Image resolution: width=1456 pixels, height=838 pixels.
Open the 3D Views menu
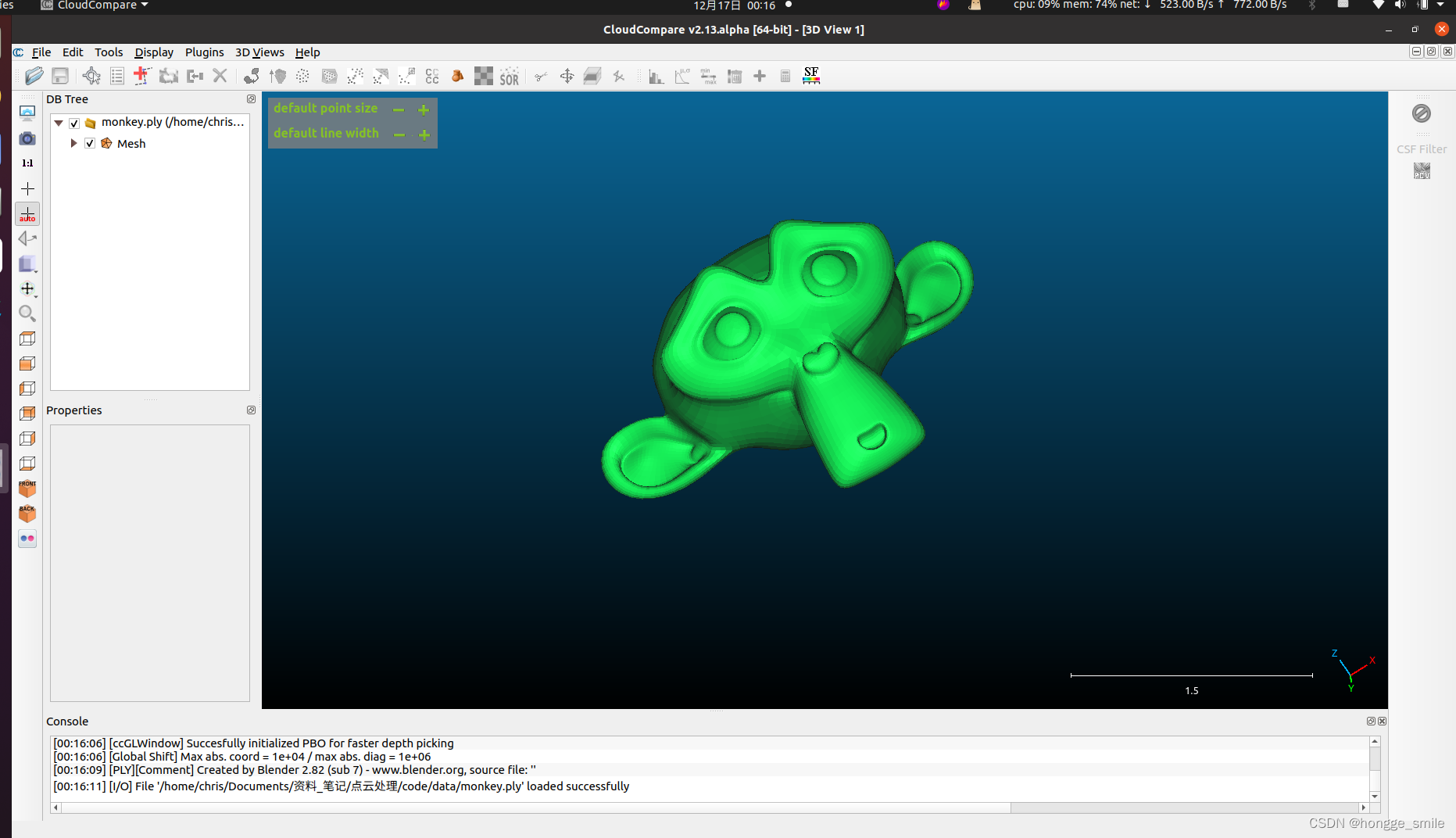[259, 52]
